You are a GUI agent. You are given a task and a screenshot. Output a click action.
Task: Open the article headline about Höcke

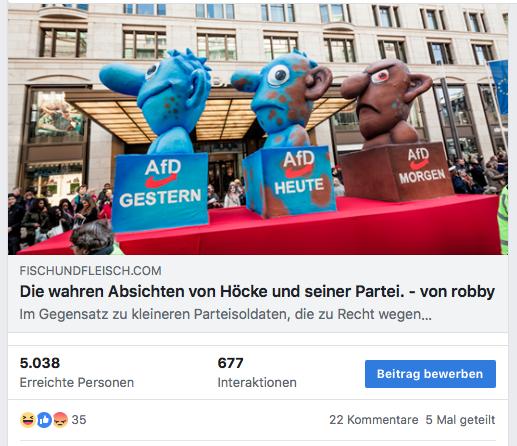[x=257, y=292]
